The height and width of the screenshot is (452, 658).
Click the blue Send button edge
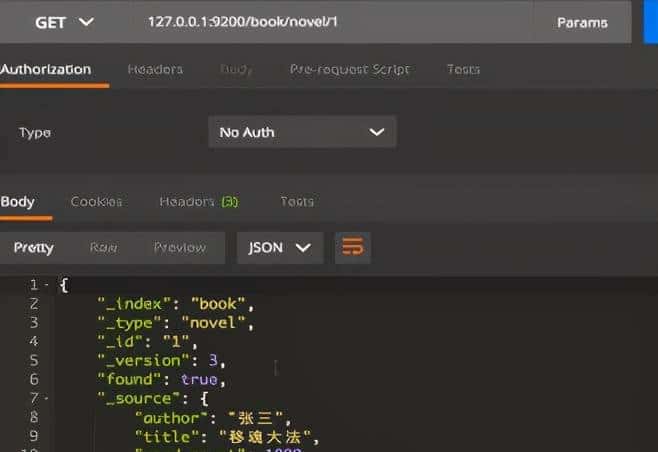[x=651, y=22]
